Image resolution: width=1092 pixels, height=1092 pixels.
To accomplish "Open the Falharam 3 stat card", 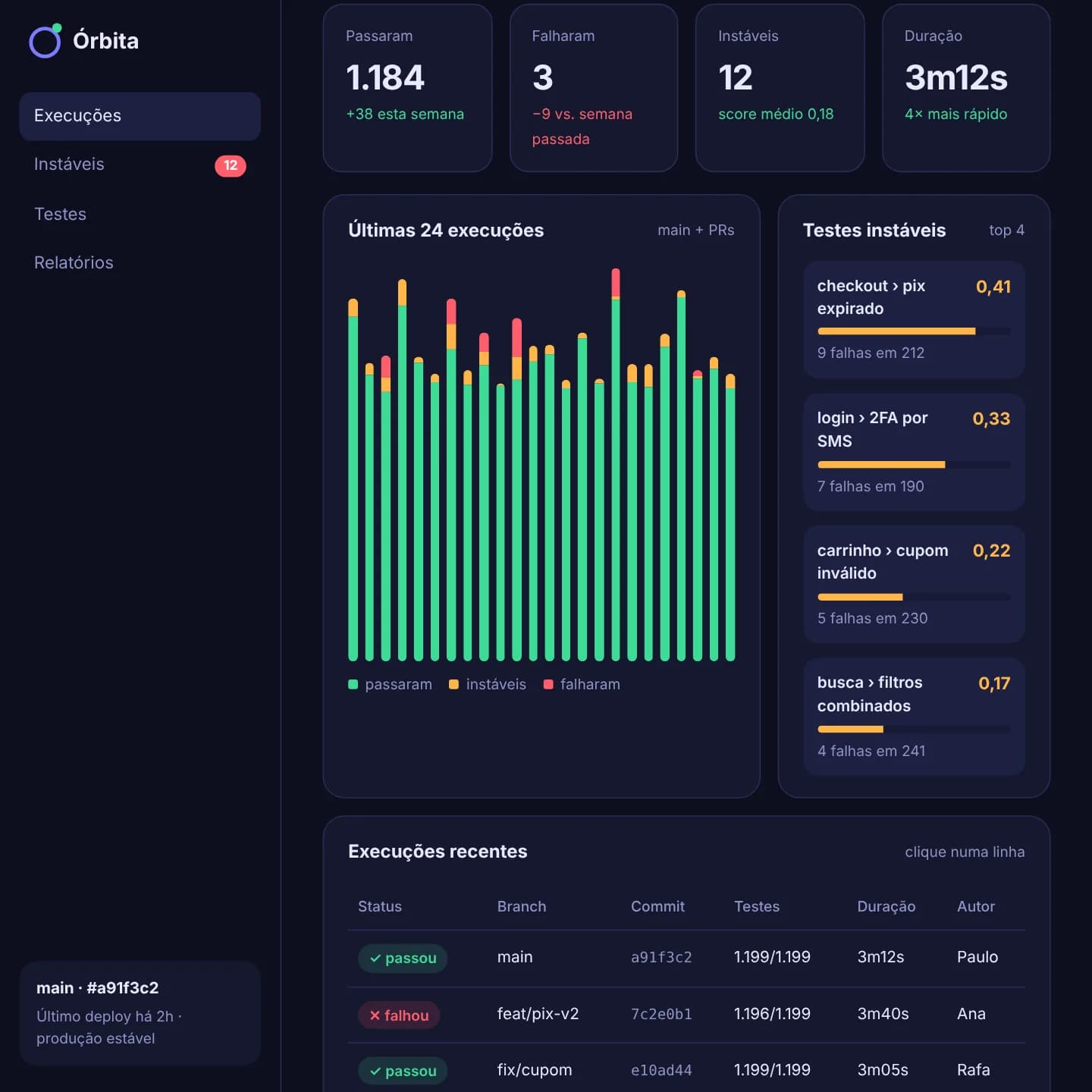I will [x=594, y=88].
